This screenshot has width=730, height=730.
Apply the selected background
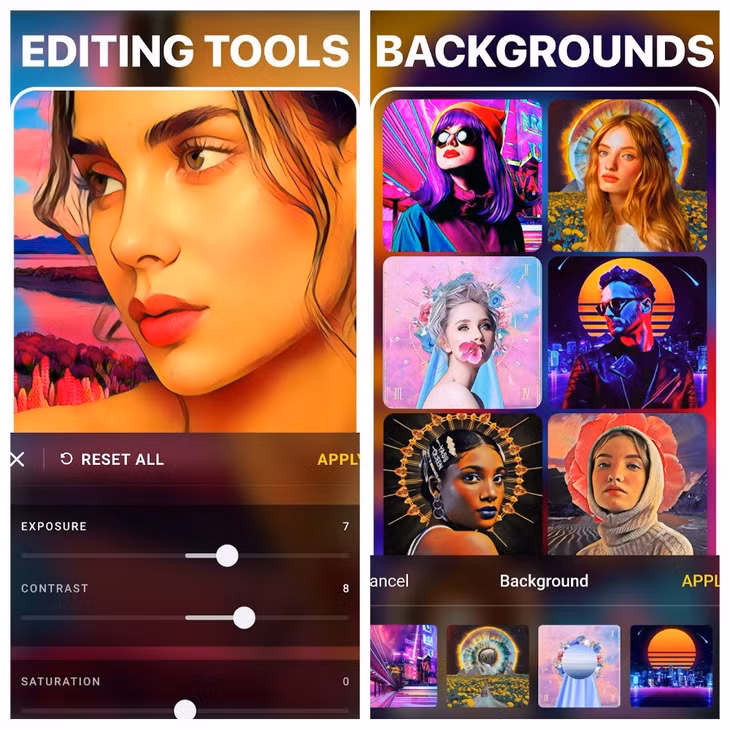coord(700,581)
